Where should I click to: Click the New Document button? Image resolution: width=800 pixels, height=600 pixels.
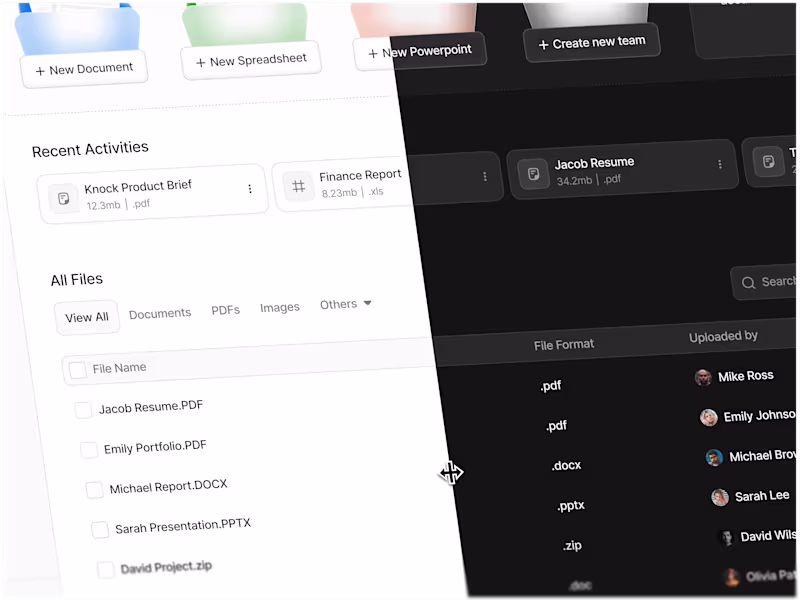[x=84, y=69]
